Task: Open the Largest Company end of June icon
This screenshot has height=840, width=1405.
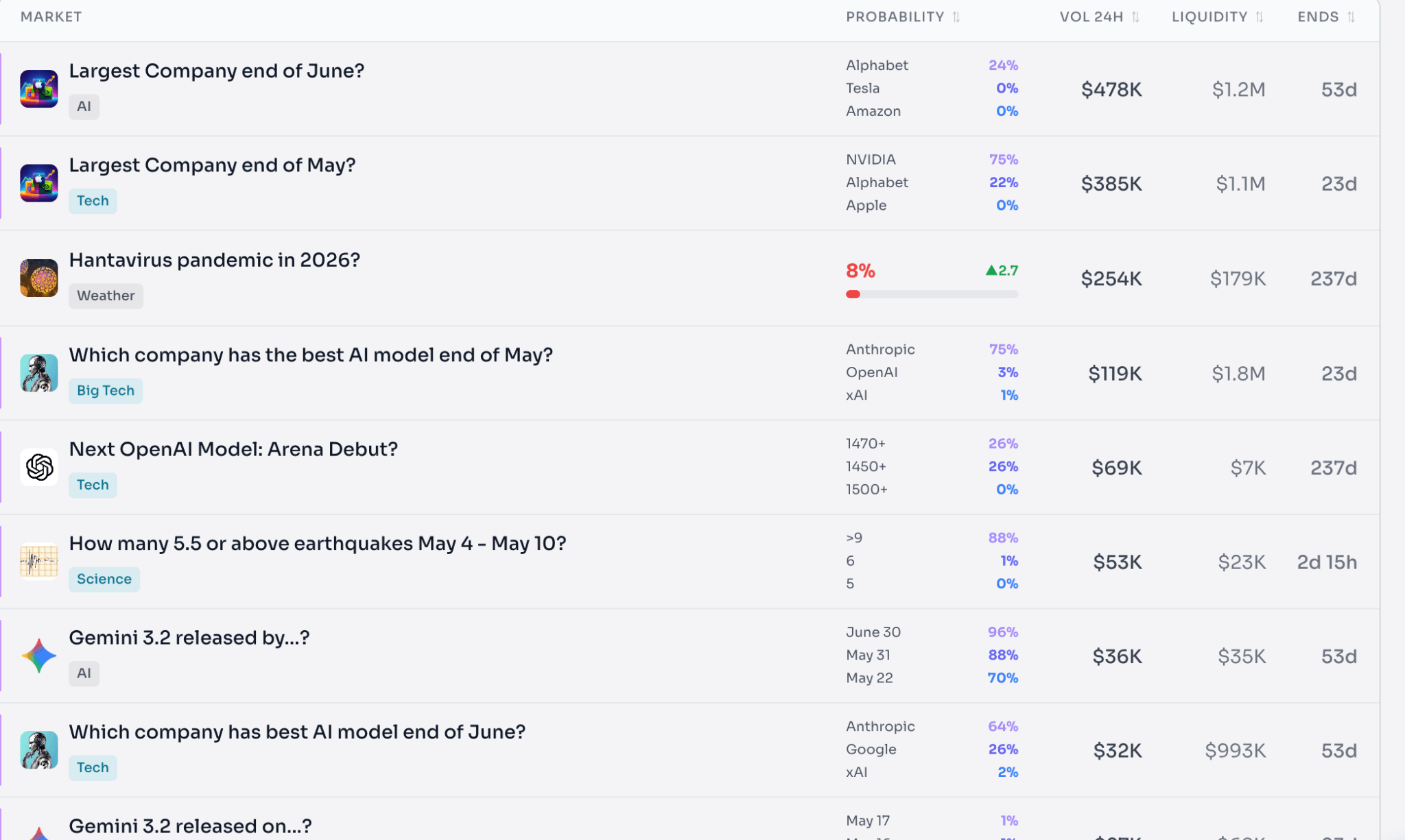Action: pyautogui.click(x=38, y=88)
